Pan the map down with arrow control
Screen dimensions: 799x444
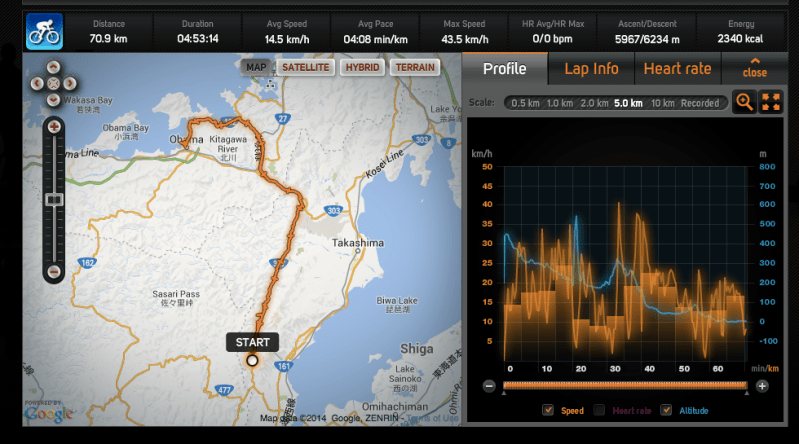[x=54, y=99]
